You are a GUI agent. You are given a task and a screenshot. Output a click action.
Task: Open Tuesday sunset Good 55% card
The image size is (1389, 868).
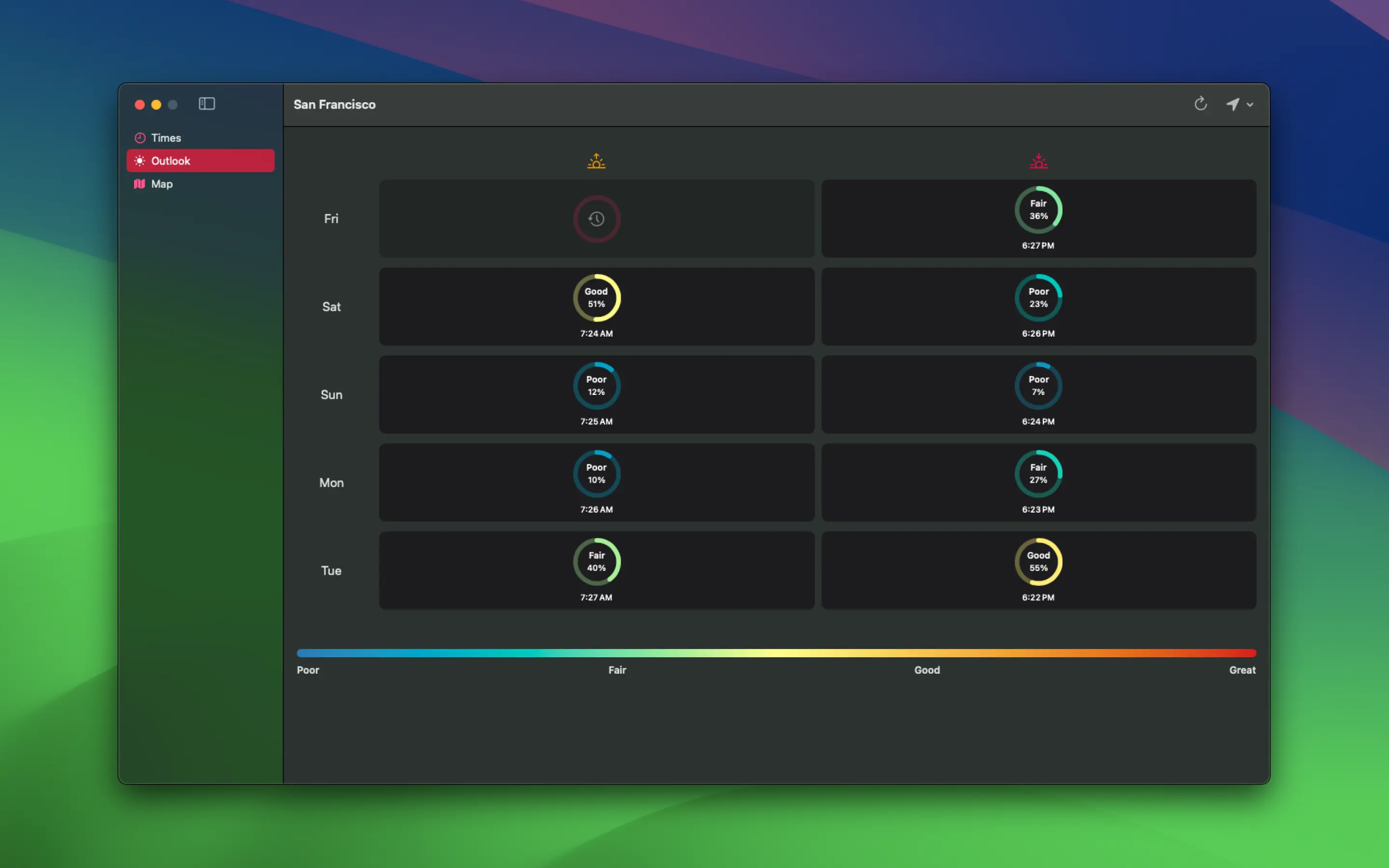pos(1038,570)
